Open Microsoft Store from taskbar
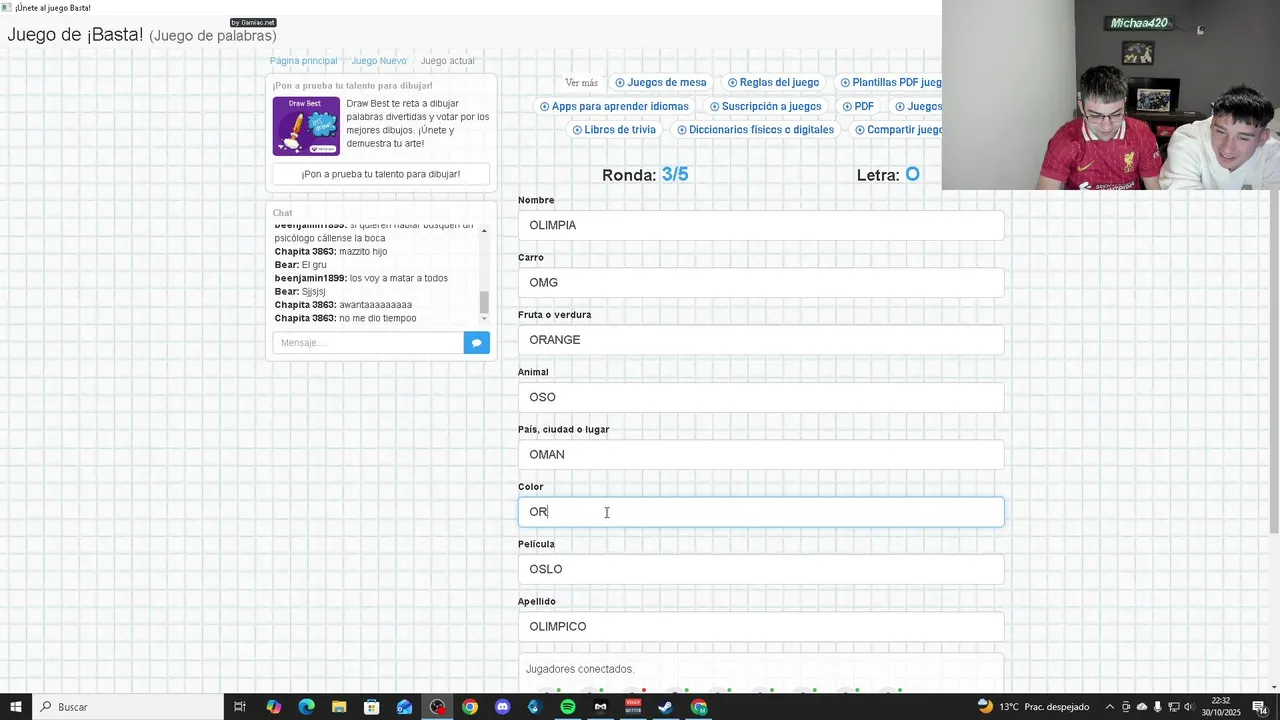 tap(371, 707)
